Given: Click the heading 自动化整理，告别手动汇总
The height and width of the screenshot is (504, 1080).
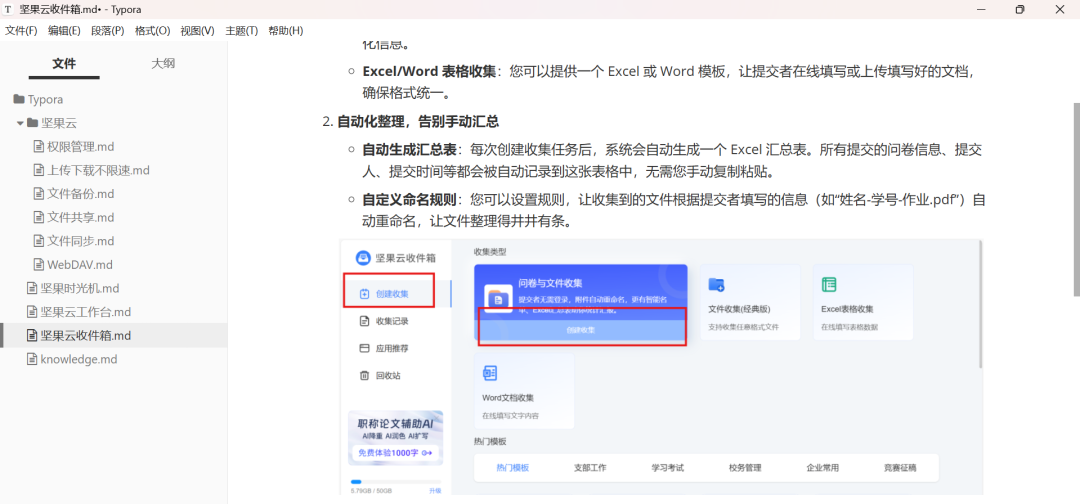Looking at the screenshot, I should [417, 122].
